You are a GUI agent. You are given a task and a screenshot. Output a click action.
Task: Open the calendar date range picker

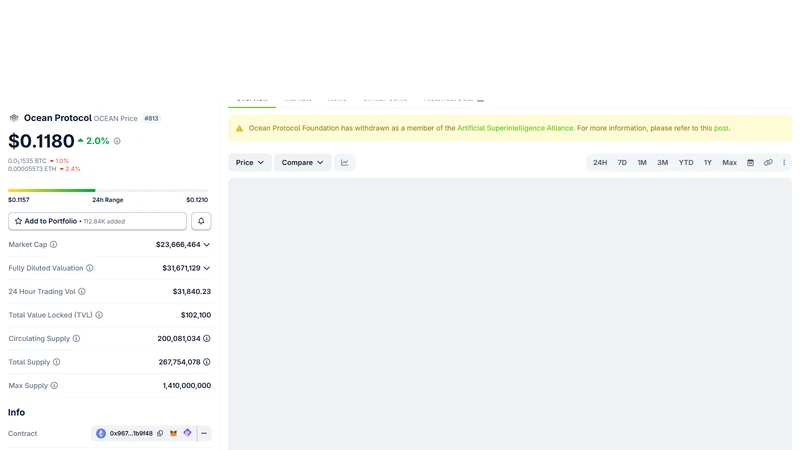[751, 162]
